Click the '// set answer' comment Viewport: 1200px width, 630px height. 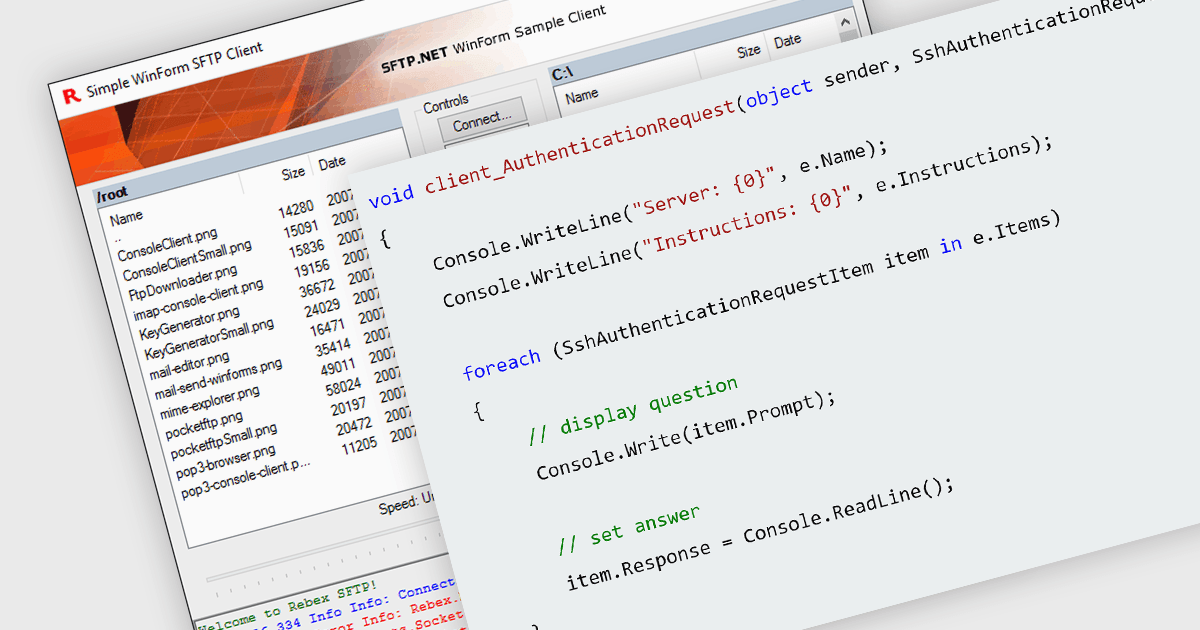[629, 527]
